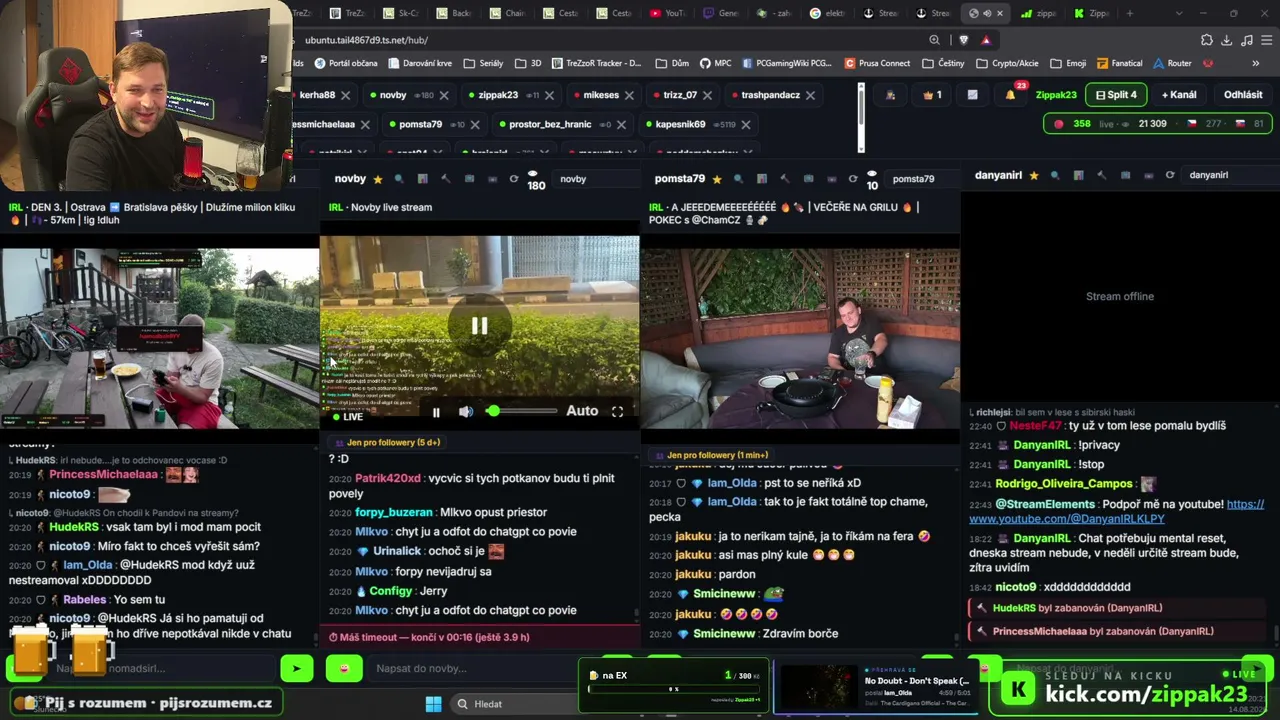Click the notification bell with badge 23
The width and height of the screenshot is (1280, 720).
[1010, 95]
